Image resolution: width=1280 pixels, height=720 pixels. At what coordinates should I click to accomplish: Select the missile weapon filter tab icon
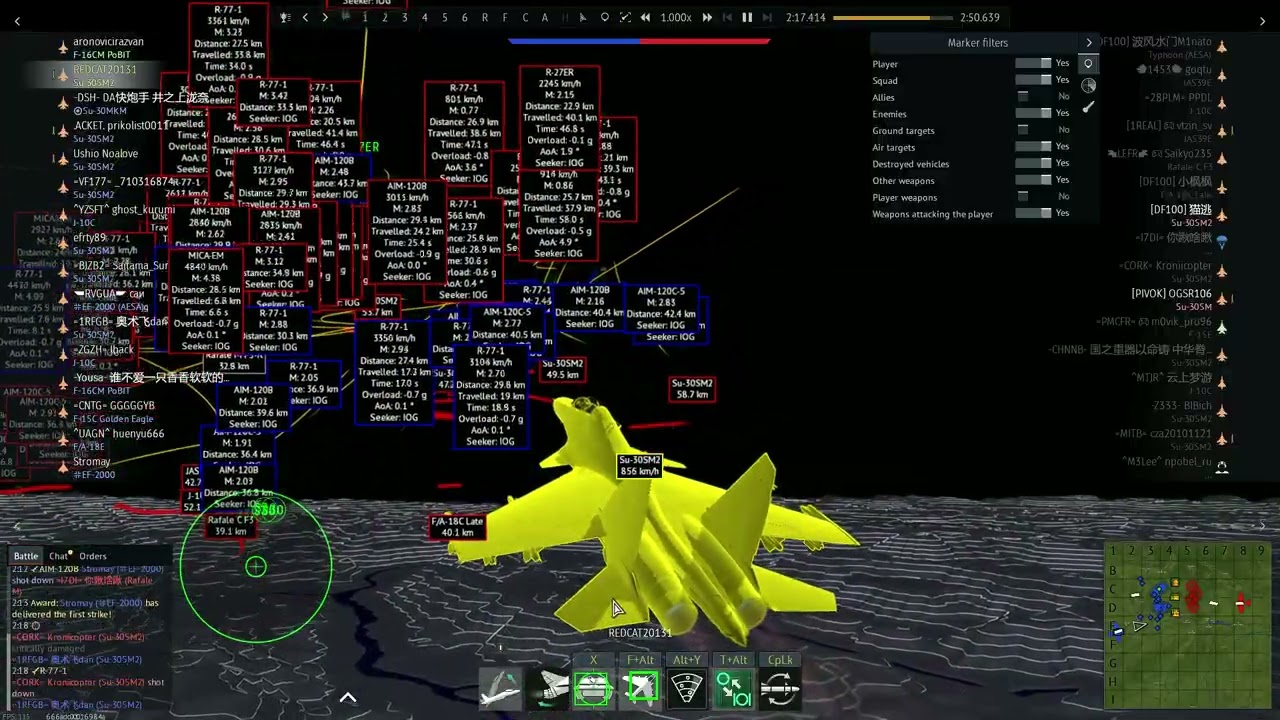[1088, 107]
